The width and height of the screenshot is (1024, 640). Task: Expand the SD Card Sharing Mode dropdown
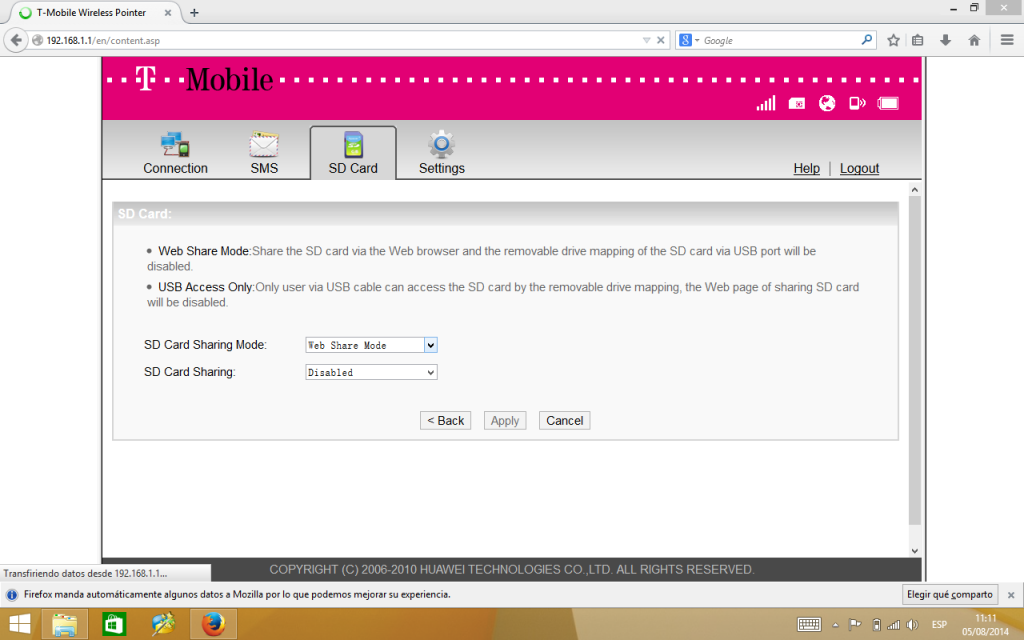431,345
